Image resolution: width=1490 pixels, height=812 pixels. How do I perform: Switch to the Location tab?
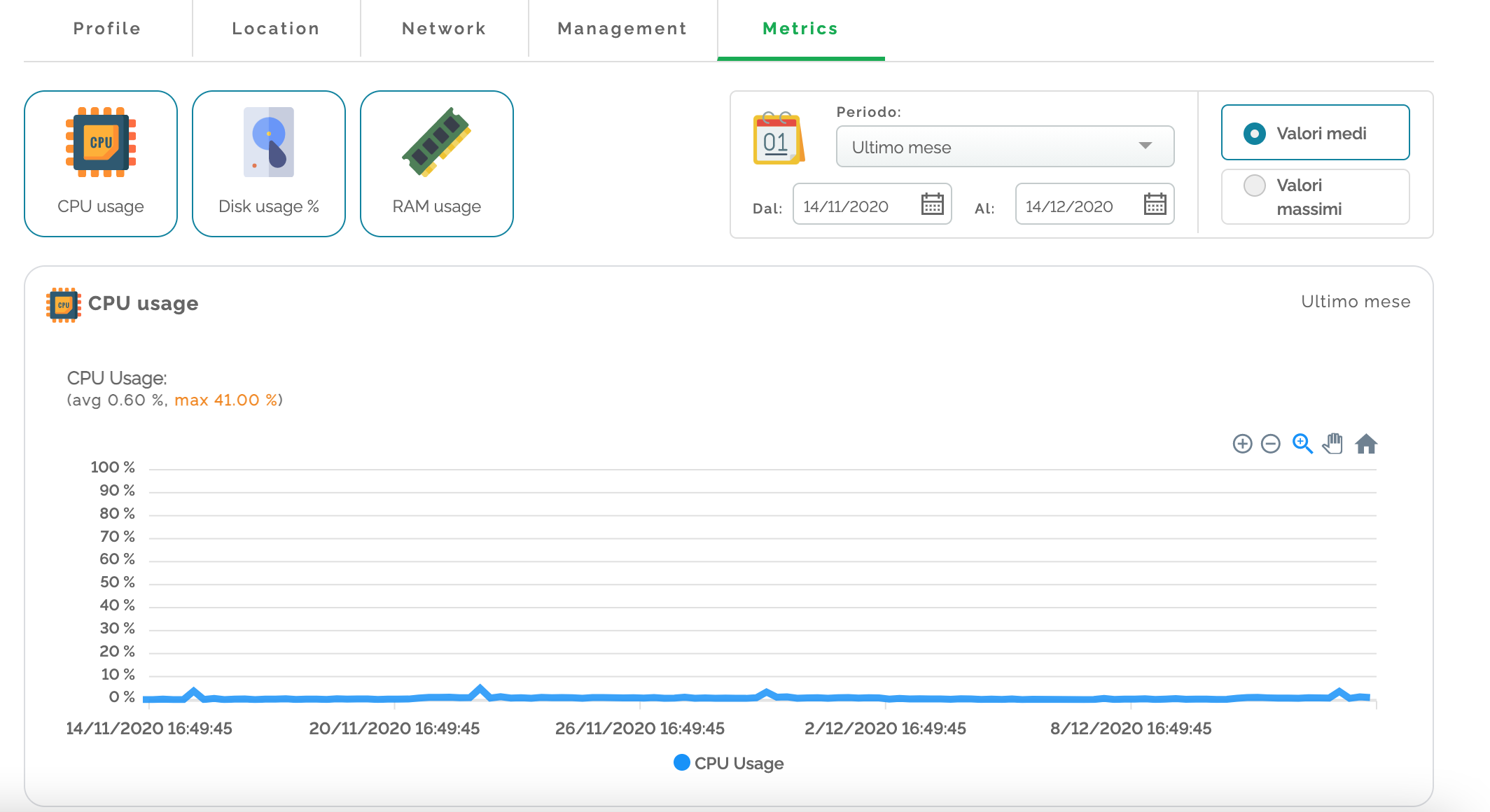coord(276,29)
